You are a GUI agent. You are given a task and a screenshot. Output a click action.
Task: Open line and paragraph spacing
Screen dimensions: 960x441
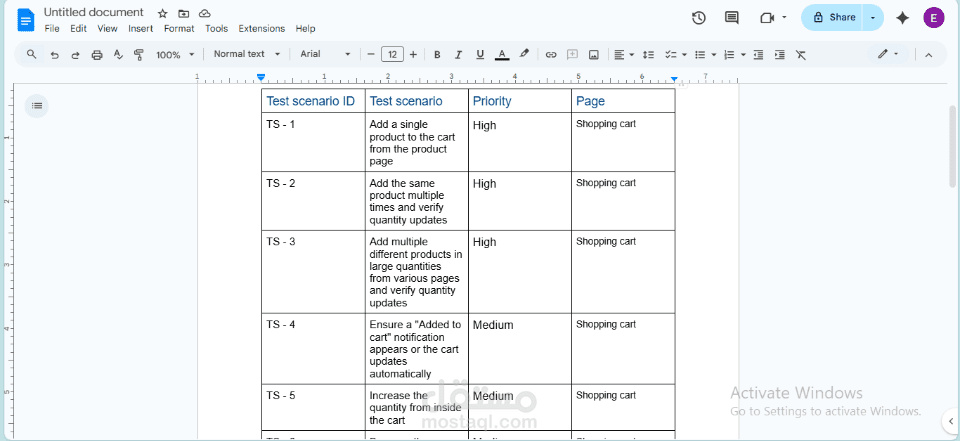pos(649,55)
